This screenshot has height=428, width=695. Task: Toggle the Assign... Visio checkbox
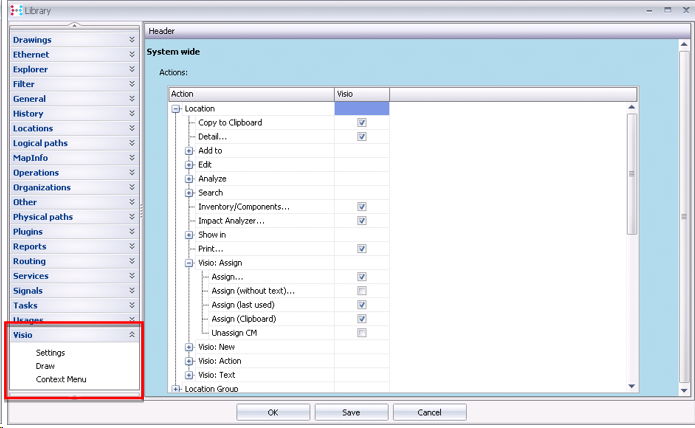362,277
